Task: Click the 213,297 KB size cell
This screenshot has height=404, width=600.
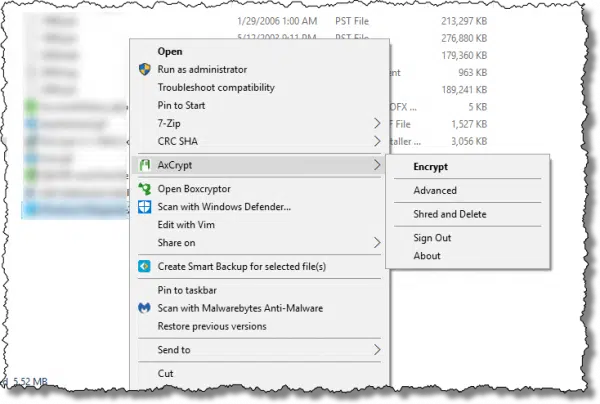Action: click(464, 21)
